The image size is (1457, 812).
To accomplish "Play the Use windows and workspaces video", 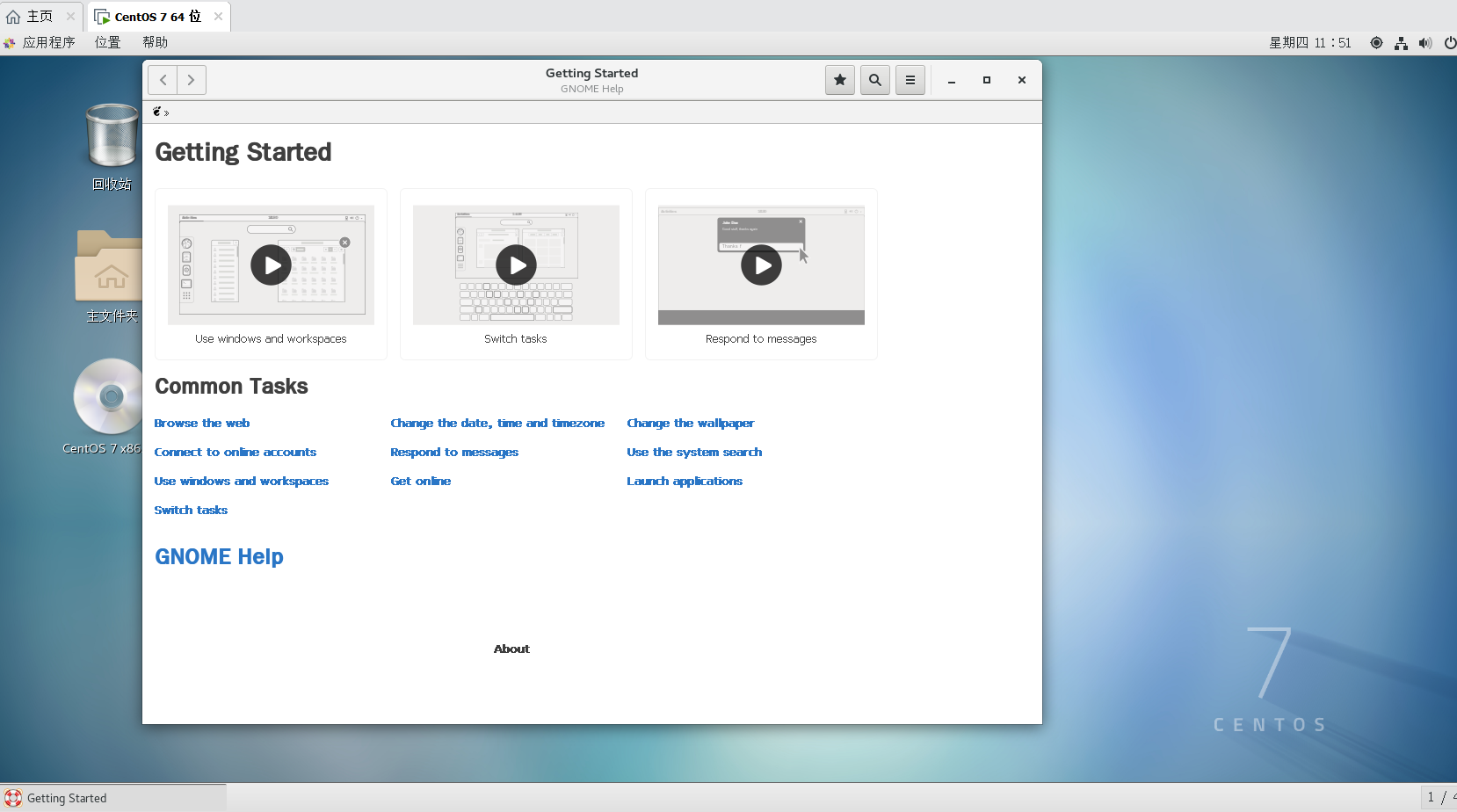I will (271, 265).
